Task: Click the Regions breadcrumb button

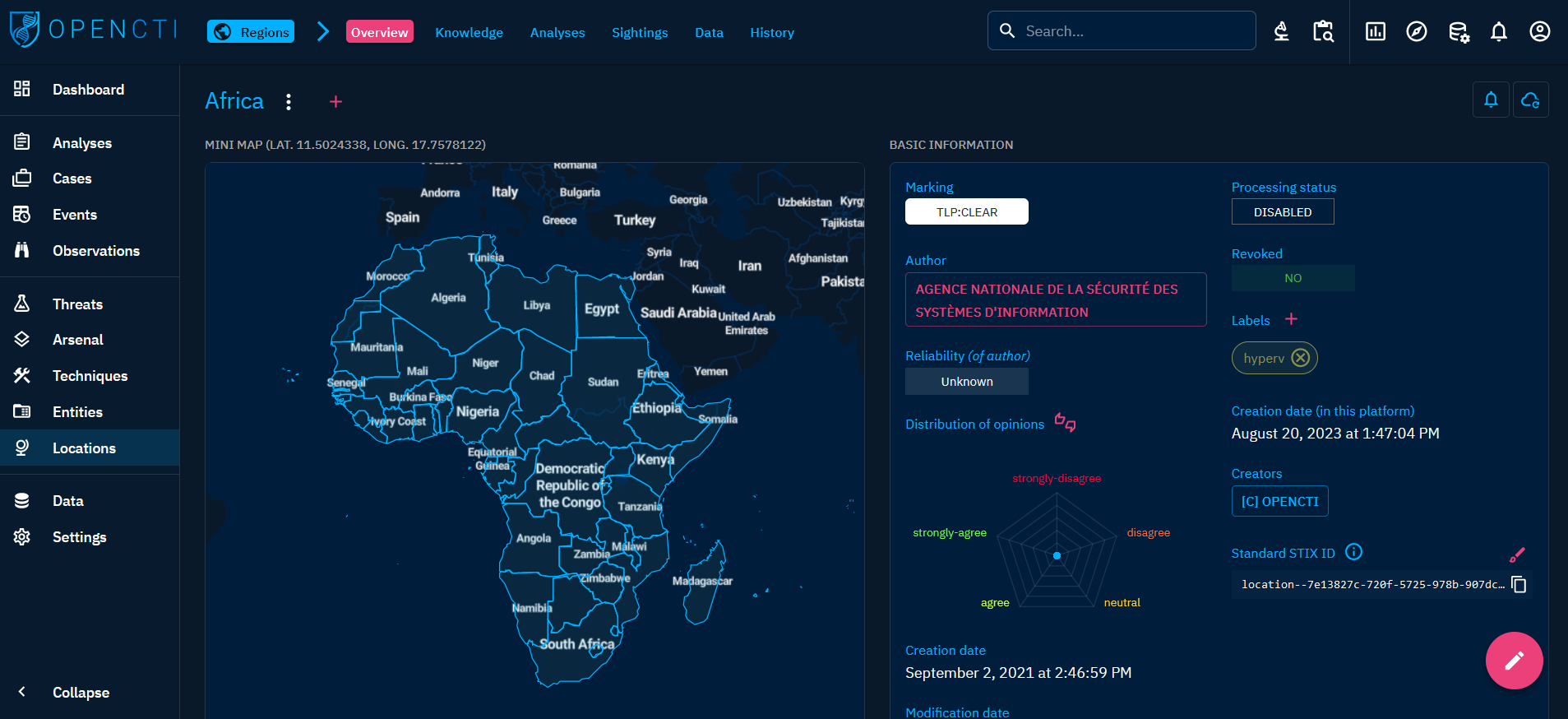Action: click(251, 32)
